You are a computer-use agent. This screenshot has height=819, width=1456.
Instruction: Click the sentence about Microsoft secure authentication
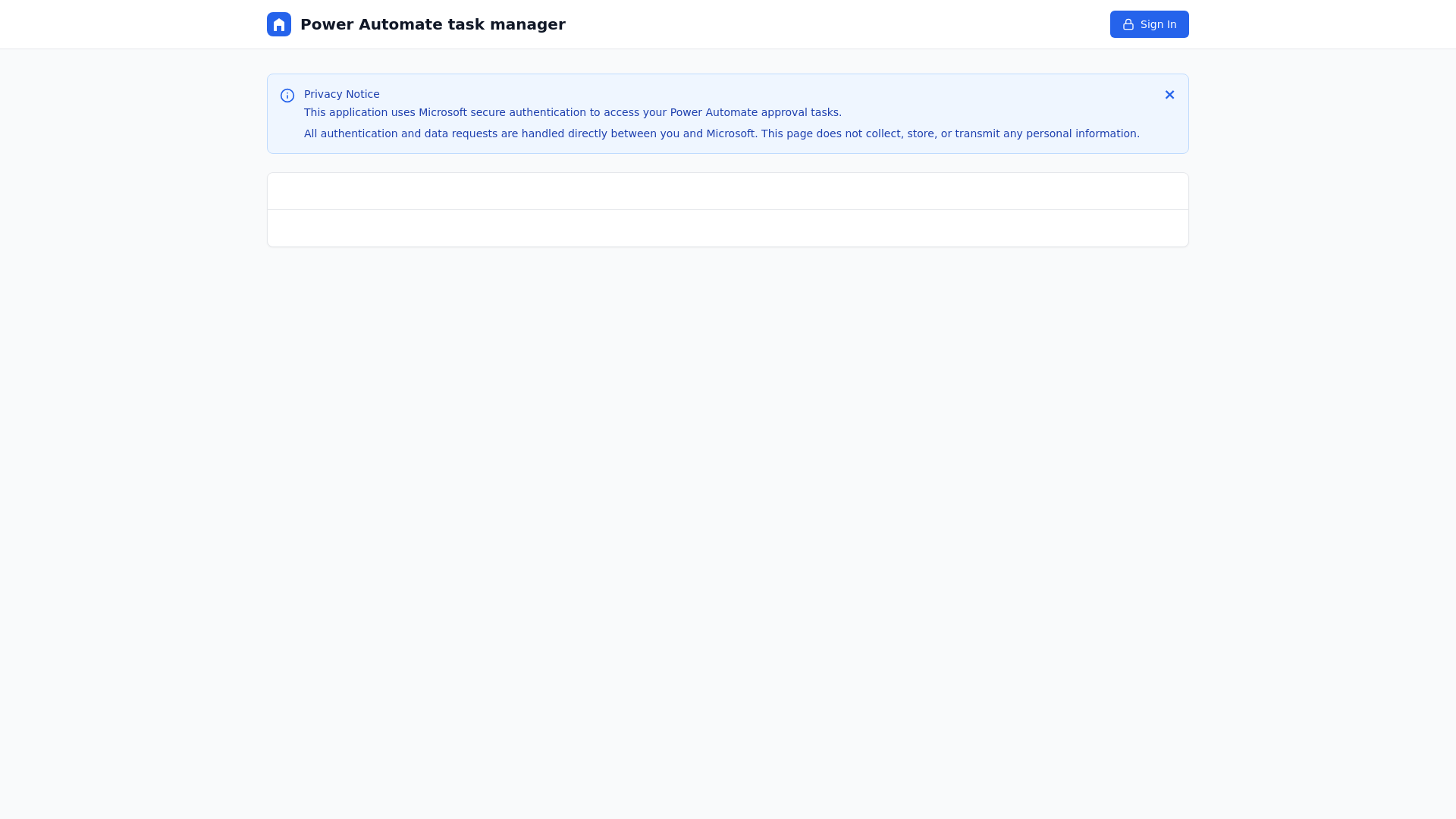tap(573, 112)
